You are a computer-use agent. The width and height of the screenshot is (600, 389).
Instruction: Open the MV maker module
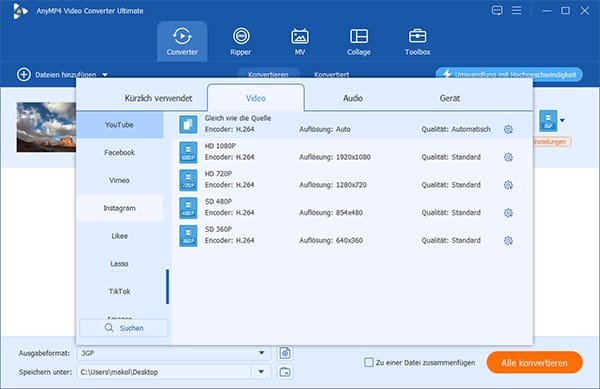click(x=300, y=41)
